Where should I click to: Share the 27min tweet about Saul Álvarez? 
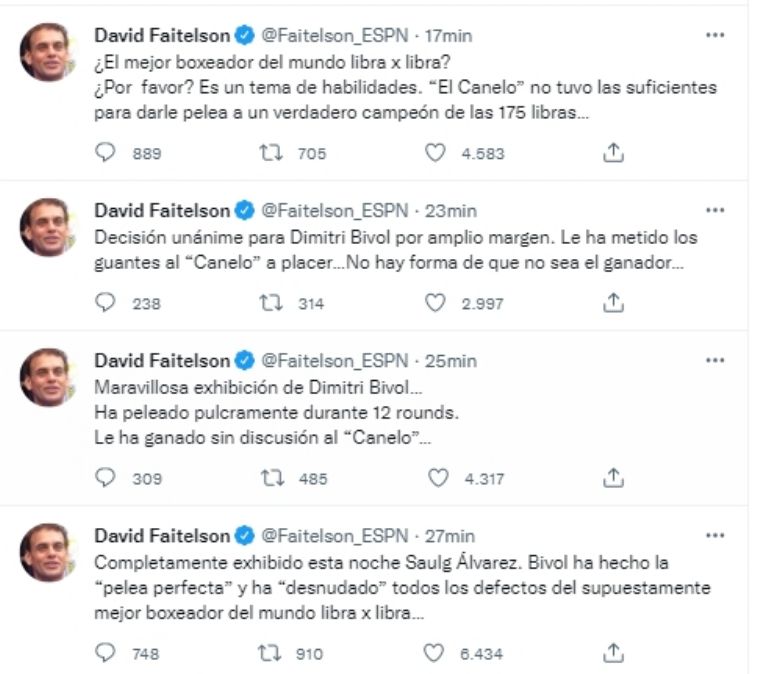tap(615, 653)
